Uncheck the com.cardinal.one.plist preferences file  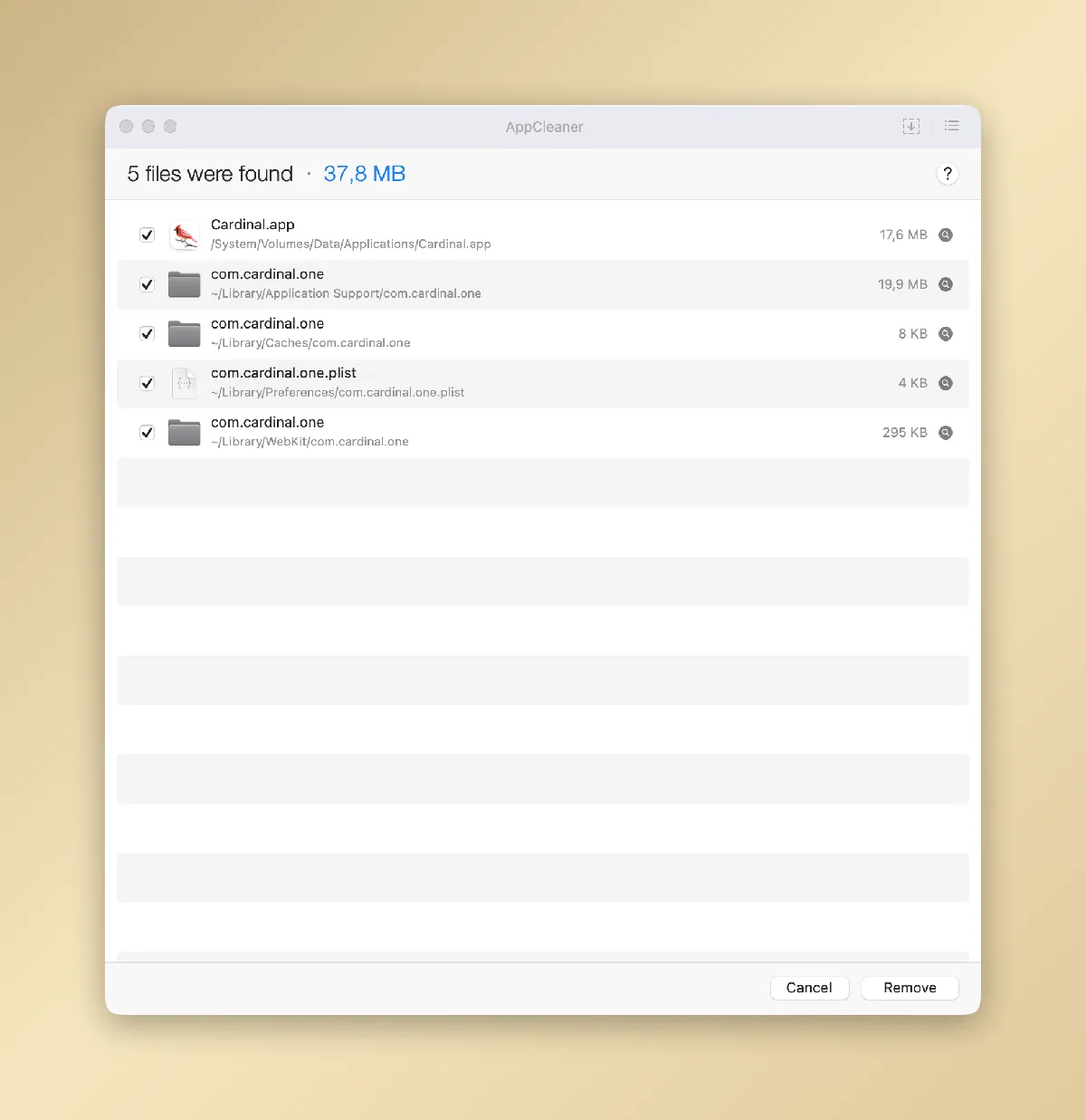click(147, 383)
